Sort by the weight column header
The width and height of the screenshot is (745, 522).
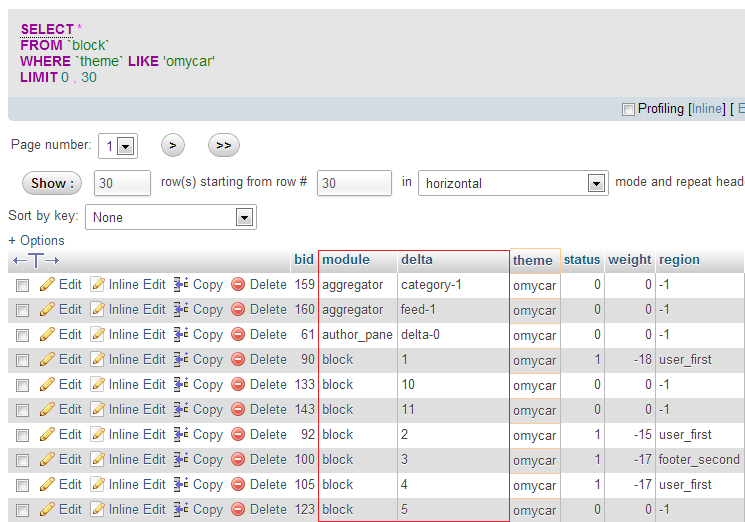coord(629,260)
